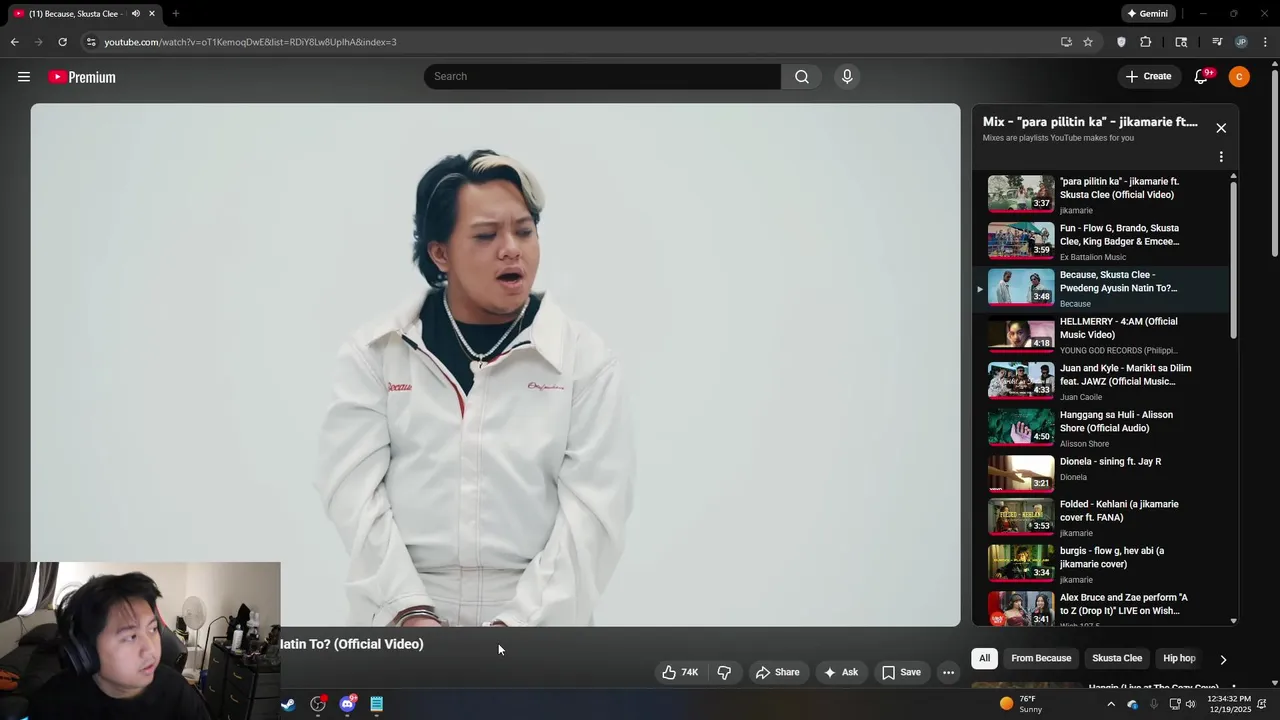Click the search magnifier button
Viewport: 1280px width, 720px height.
coord(801,77)
